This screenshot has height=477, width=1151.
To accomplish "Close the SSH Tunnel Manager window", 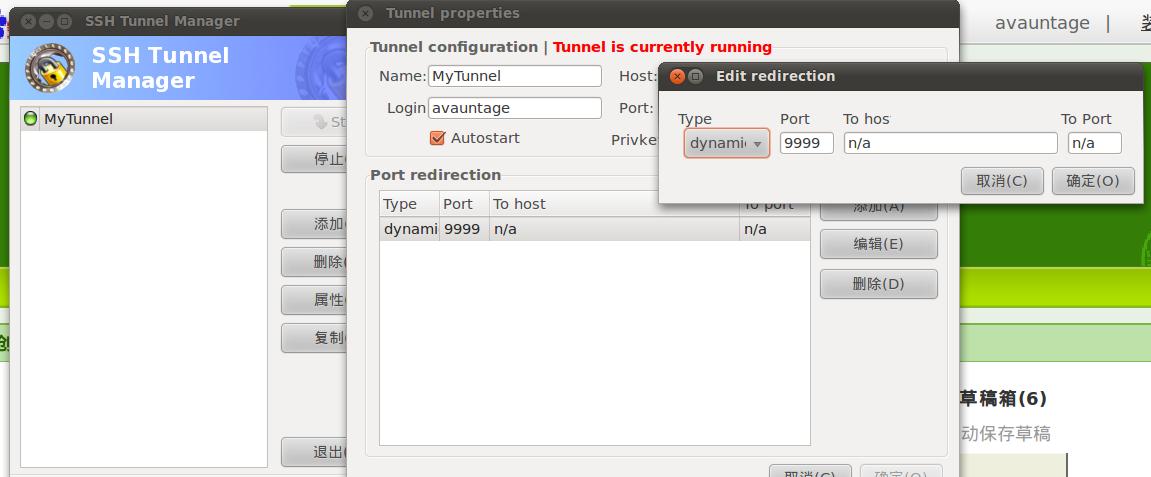I will click(29, 21).
